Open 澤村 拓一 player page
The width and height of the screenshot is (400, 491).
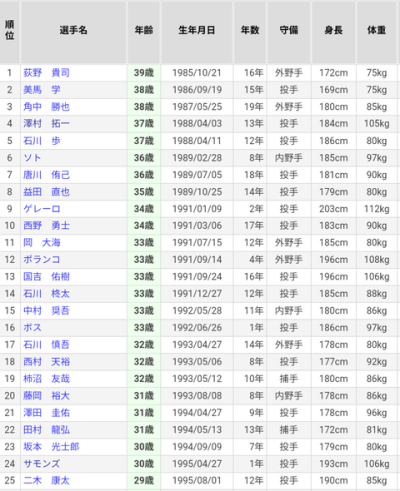point(46,124)
